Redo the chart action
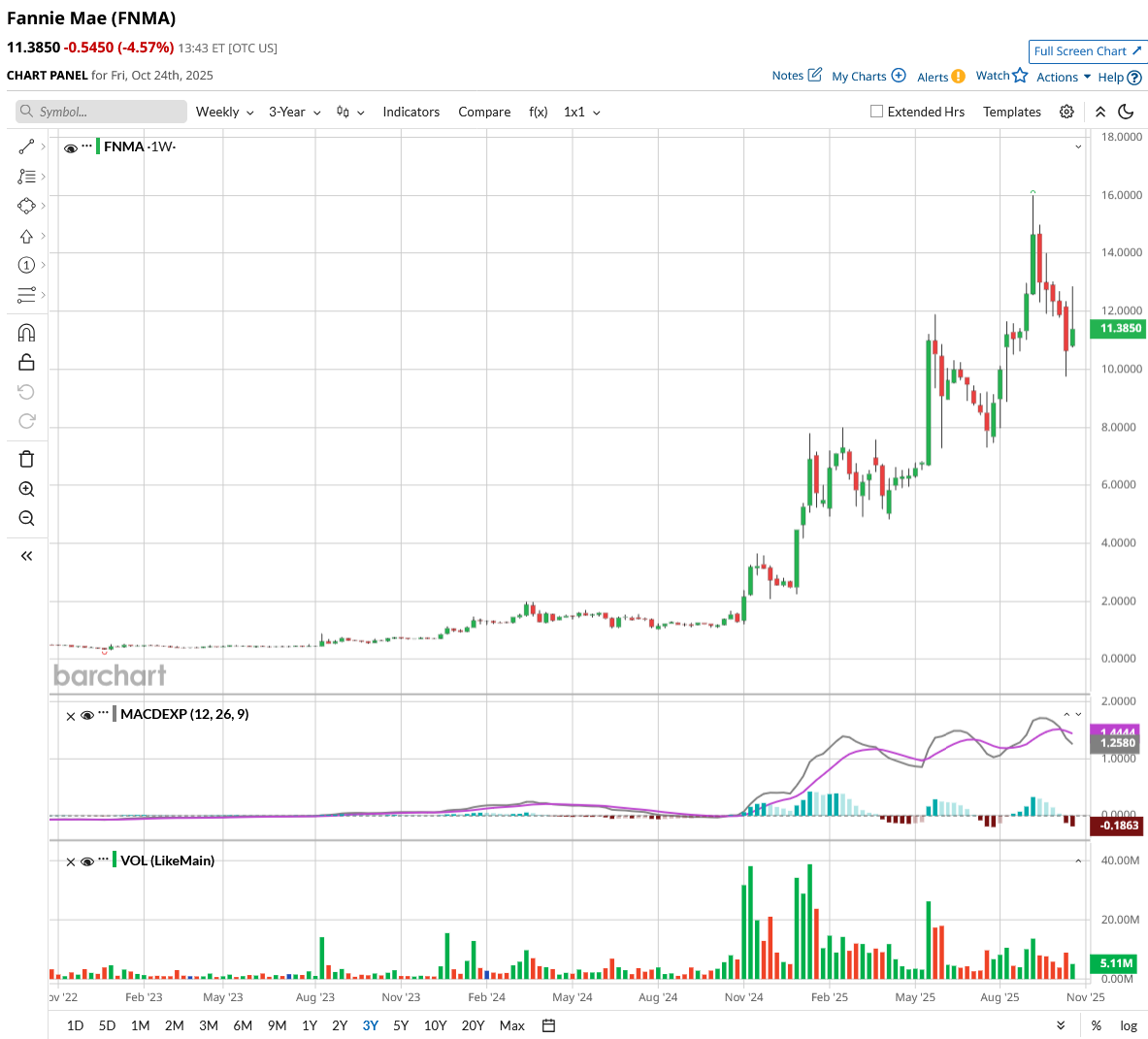Screen dimensions: 1148x1039 pos(26,421)
